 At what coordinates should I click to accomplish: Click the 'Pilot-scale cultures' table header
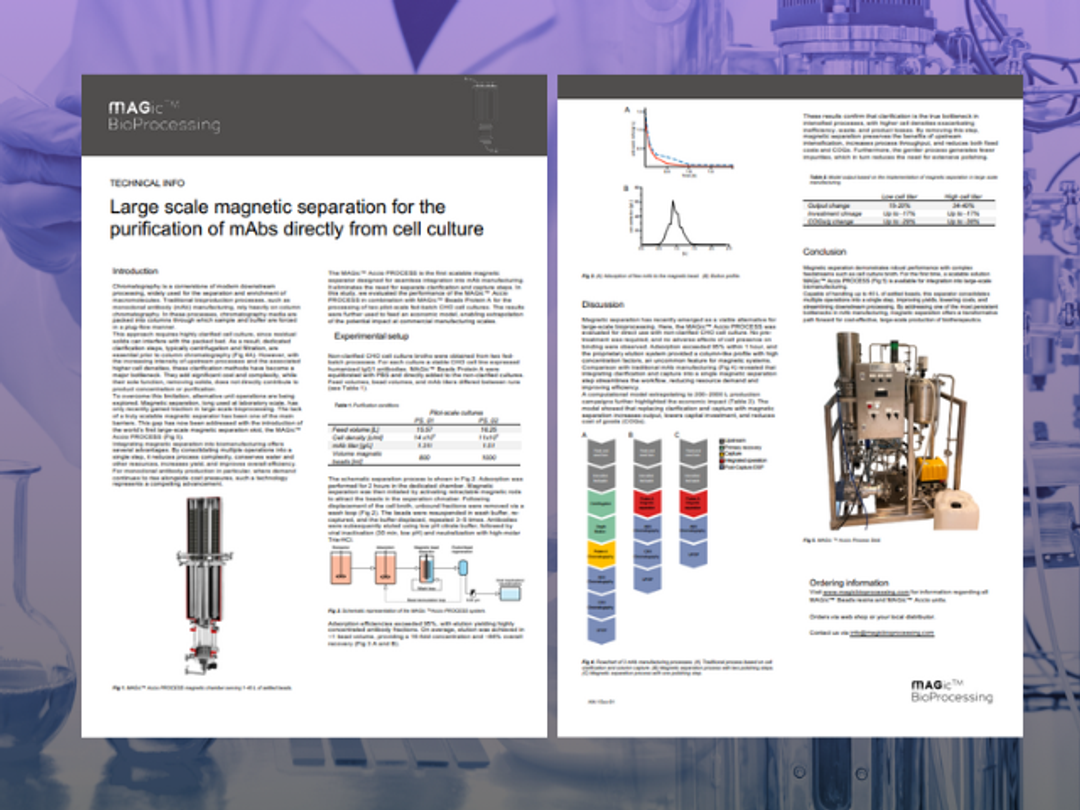tap(457, 413)
